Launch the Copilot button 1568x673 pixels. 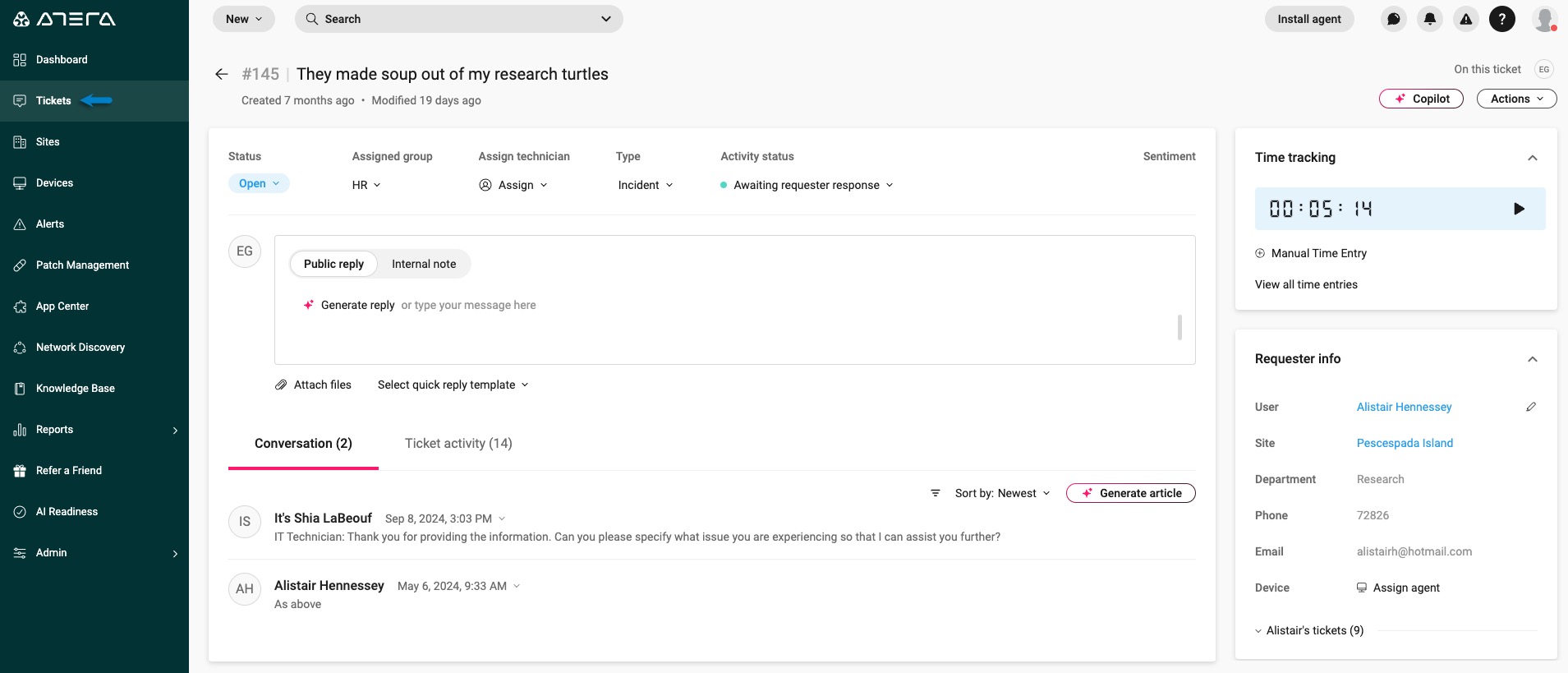1421,99
